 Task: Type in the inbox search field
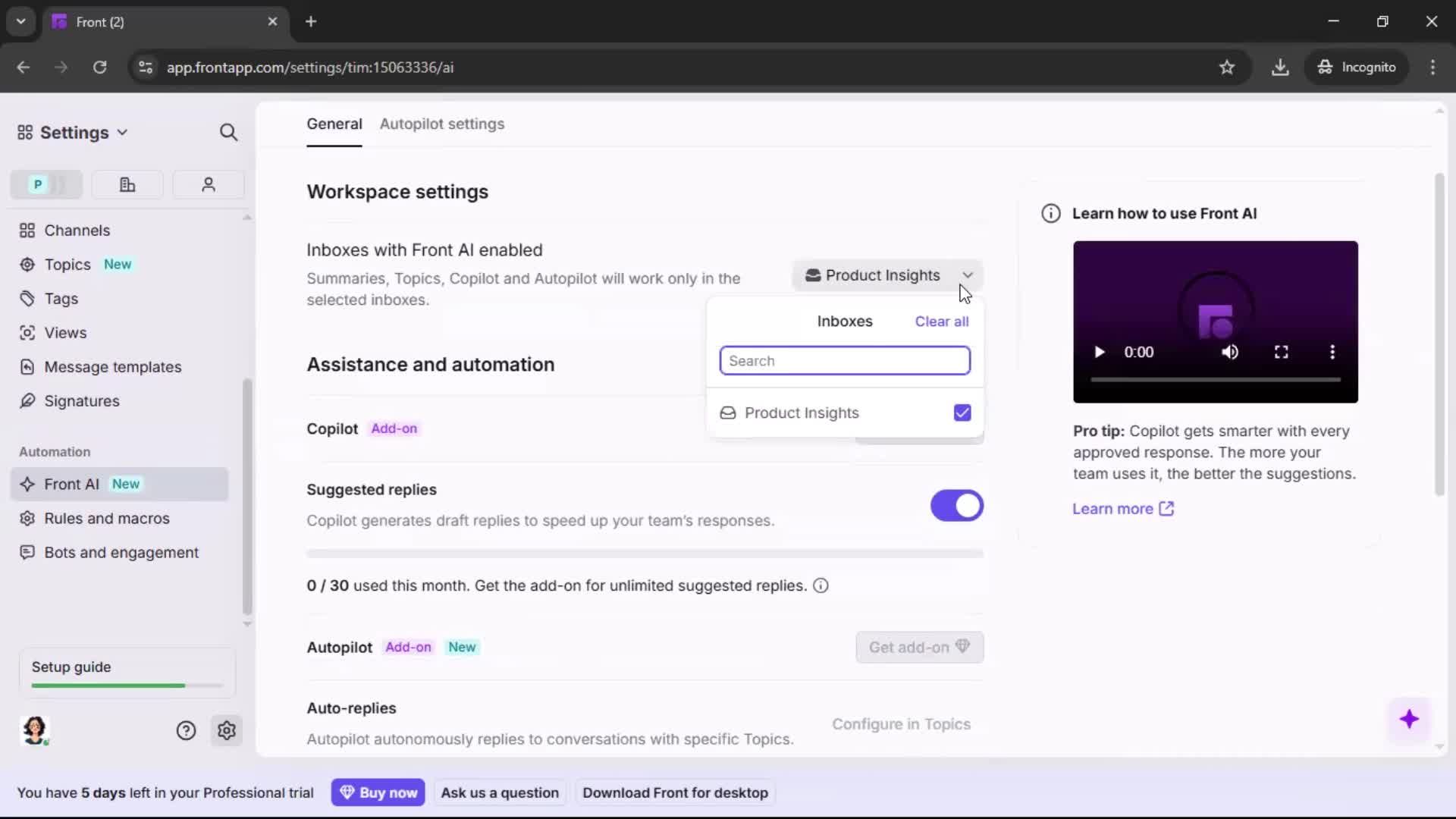click(x=844, y=360)
